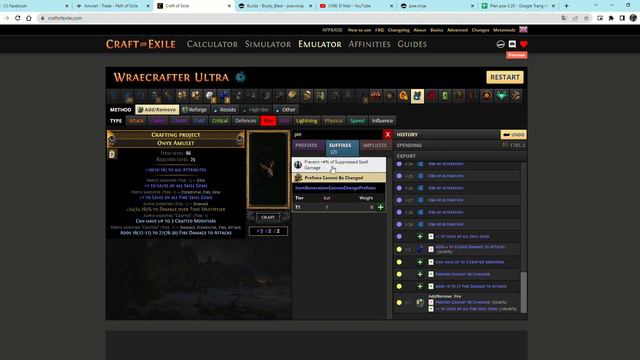Select Prefixes Cannot Be Changed modifier
Viewport: 640px width, 360px height.
coord(339,178)
